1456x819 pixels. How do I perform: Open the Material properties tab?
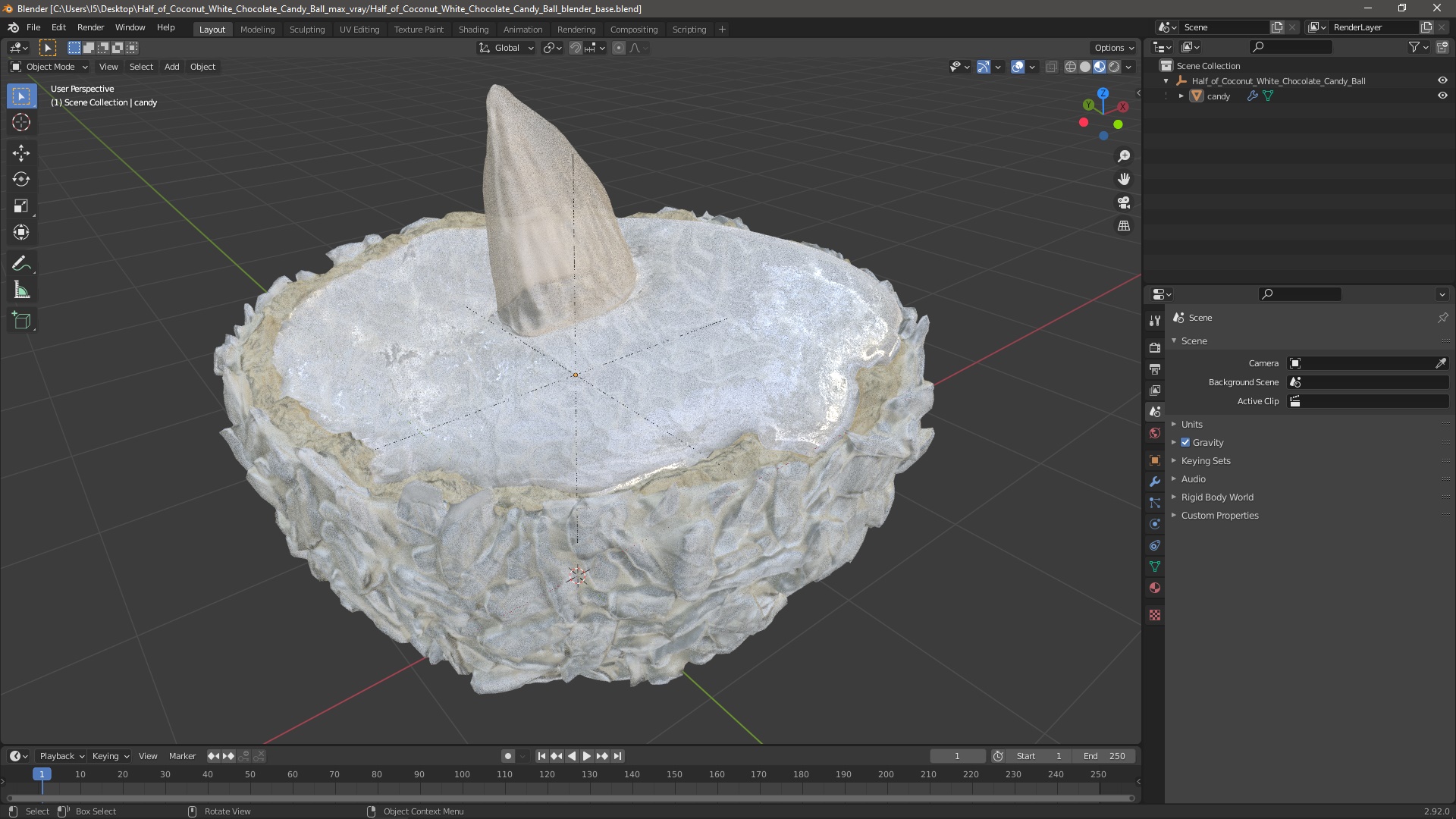pos(1155,588)
